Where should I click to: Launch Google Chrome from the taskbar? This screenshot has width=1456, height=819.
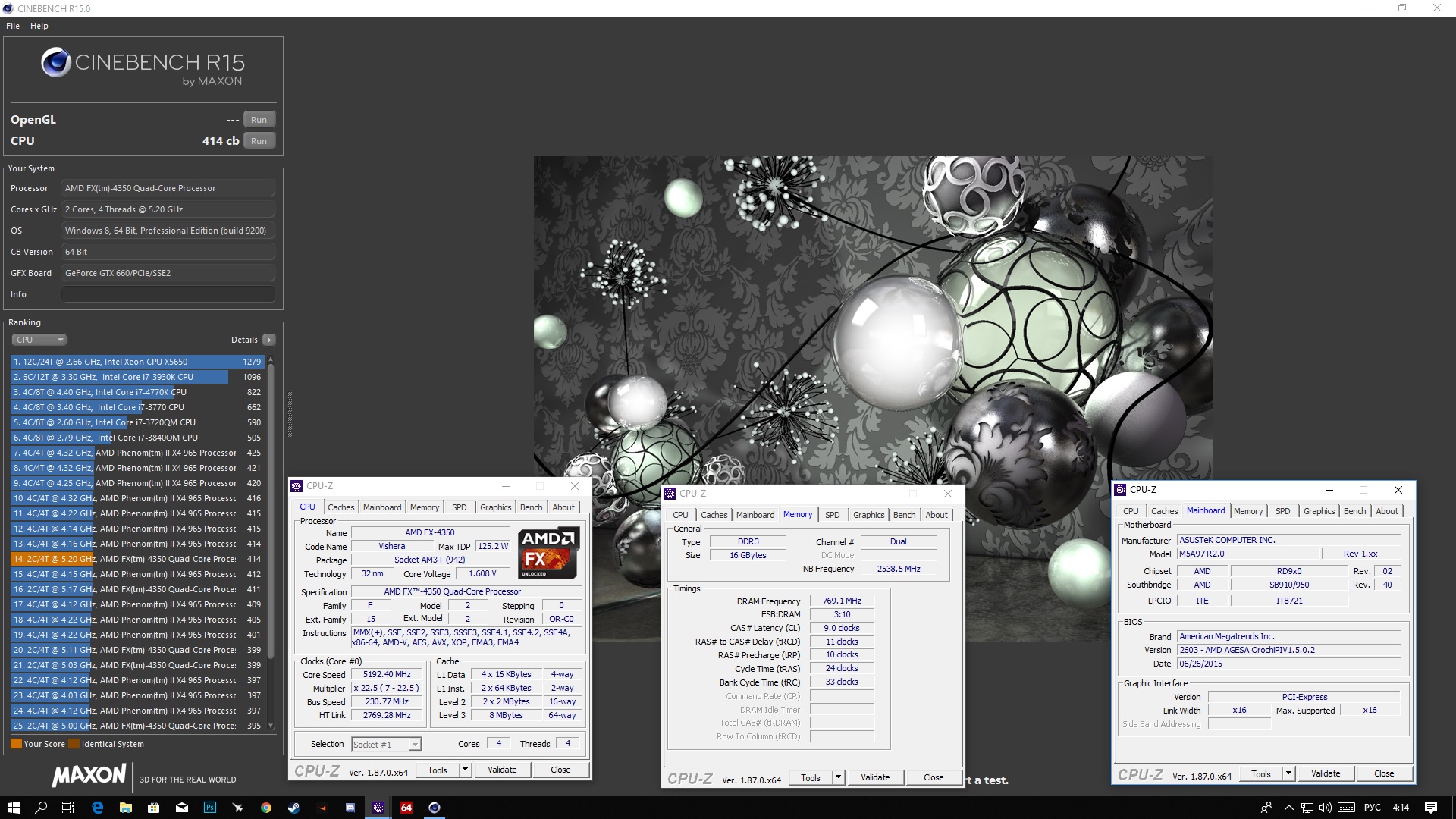click(266, 808)
